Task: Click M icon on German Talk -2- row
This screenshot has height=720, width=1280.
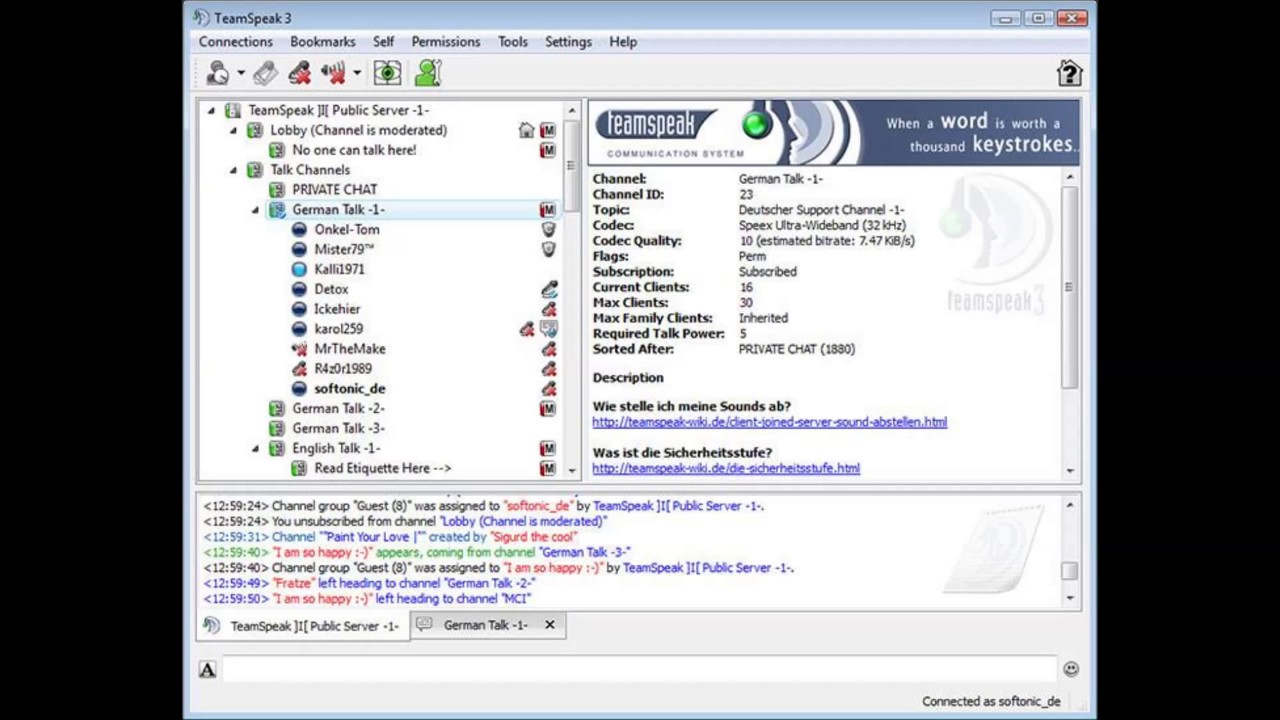Action: tap(547, 408)
